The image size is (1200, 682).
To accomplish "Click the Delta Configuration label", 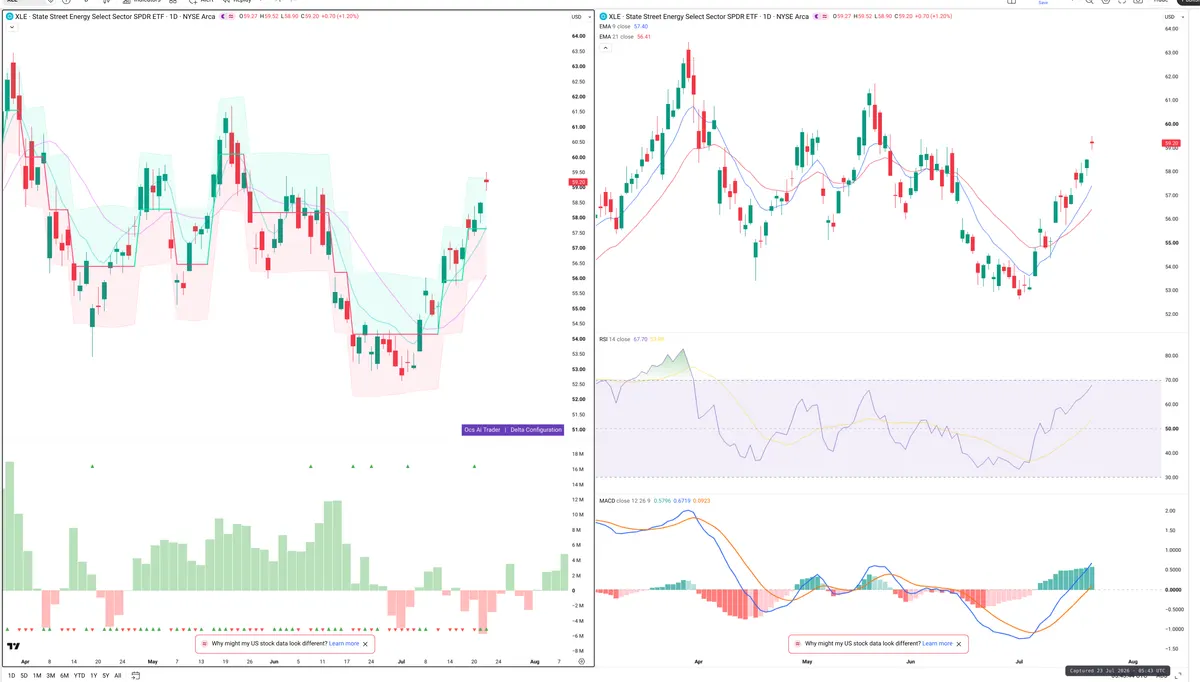I will coord(535,430).
